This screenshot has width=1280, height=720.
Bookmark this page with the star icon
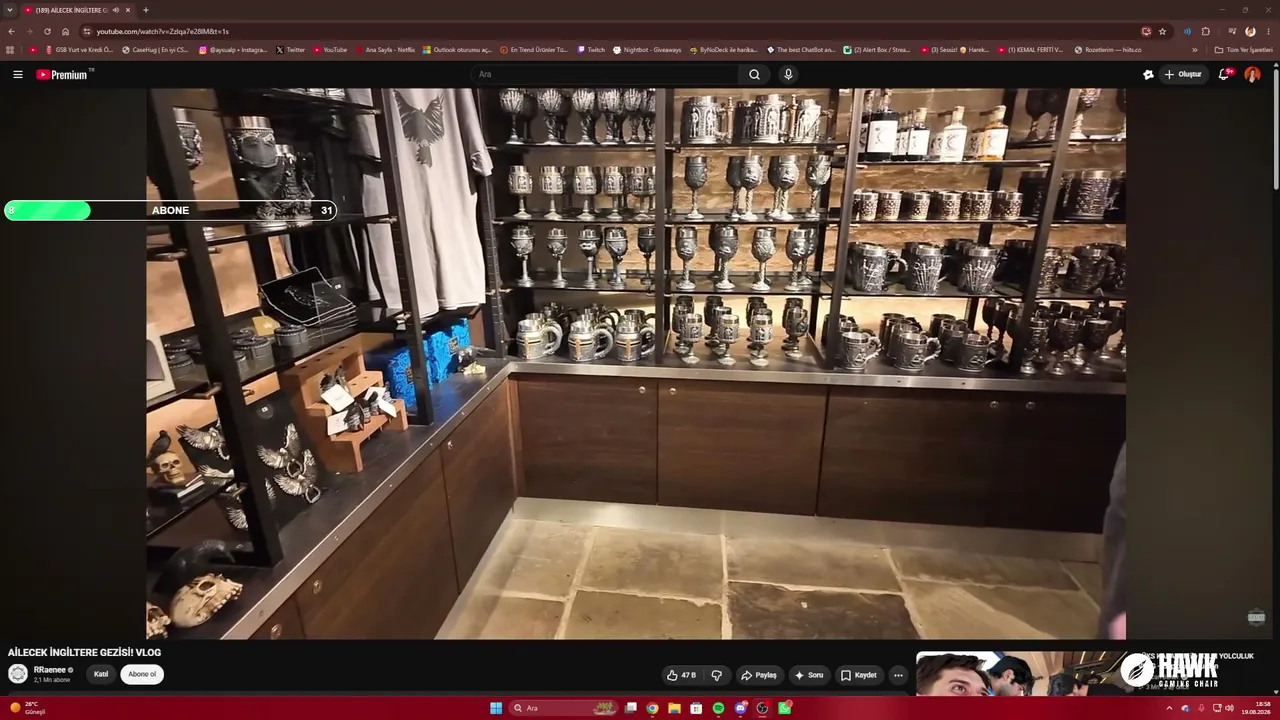point(1162,31)
